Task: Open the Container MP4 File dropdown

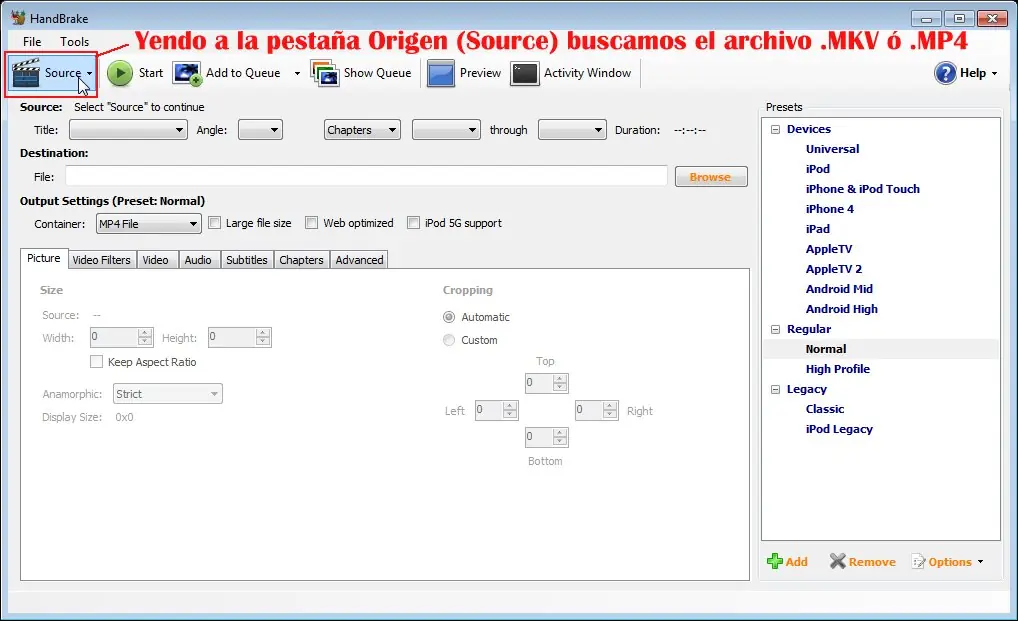Action: coord(149,224)
